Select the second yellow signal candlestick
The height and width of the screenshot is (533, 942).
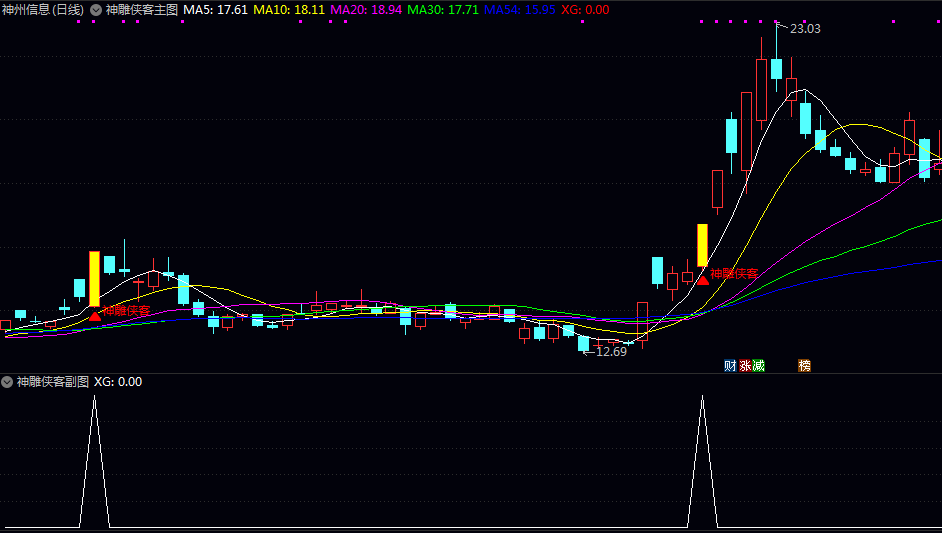tap(702, 245)
